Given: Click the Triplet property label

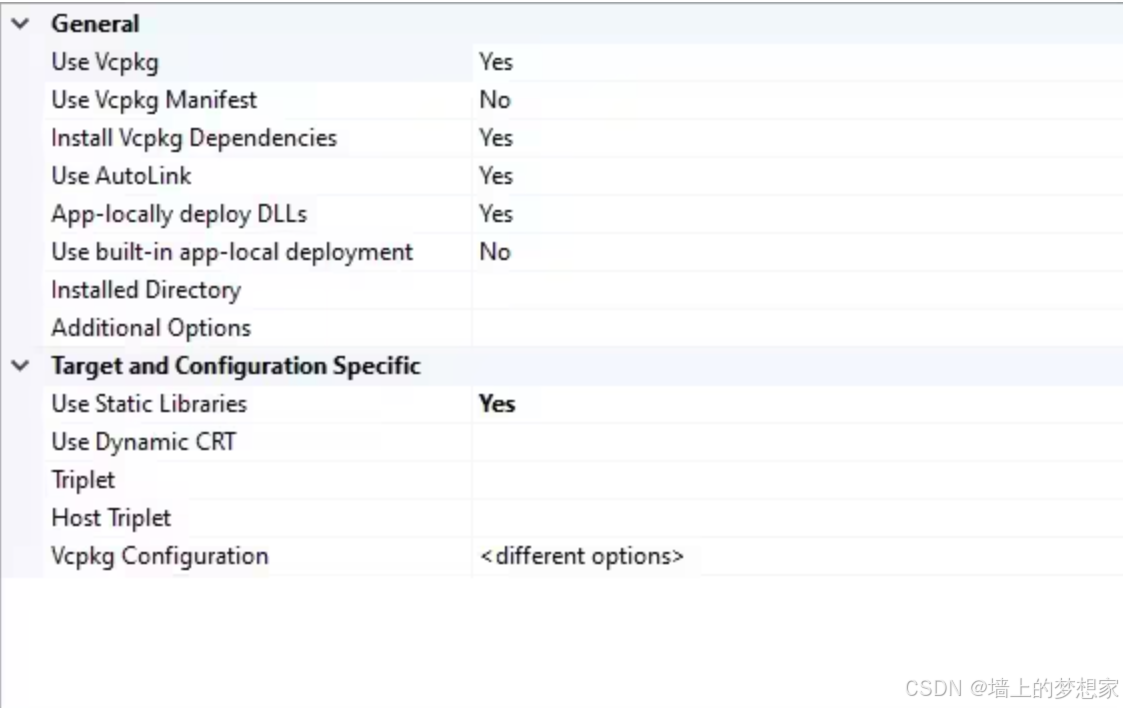Looking at the screenshot, I should (x=82, y=479).
